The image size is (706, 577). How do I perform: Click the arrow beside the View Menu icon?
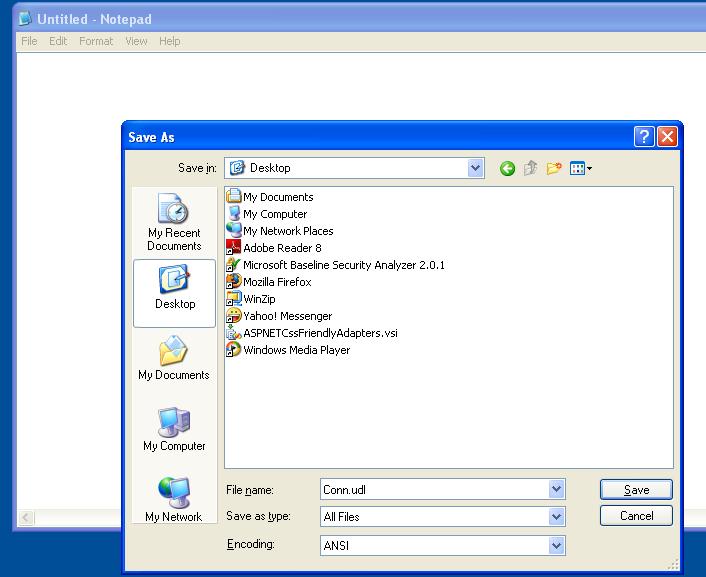click(x=589, y=169)
